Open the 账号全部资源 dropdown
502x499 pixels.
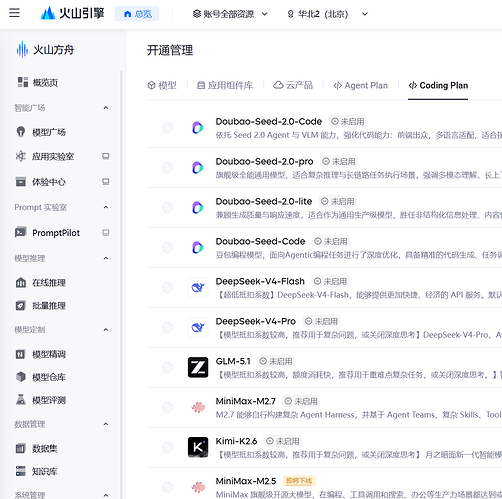pos(230,14)
